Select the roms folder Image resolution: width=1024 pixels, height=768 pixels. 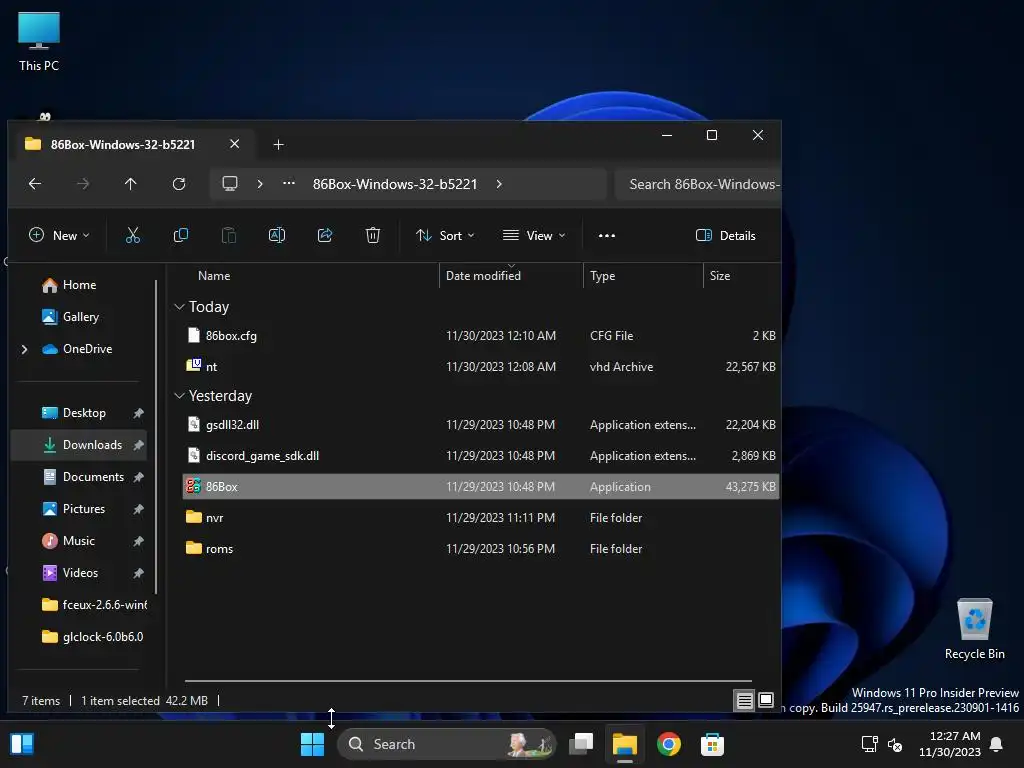tap(481, 549)
